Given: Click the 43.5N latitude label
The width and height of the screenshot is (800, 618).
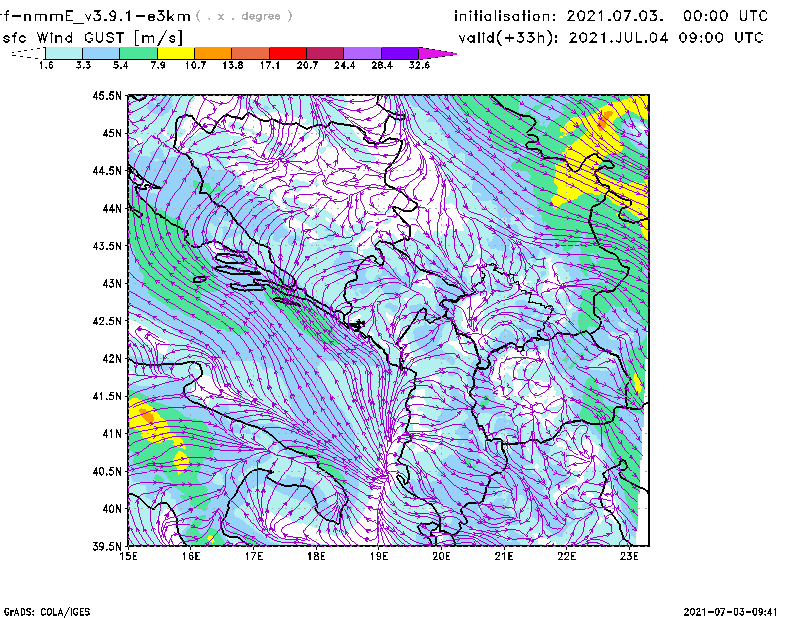Looking at the screenshot, I should (x=107, y=246).
